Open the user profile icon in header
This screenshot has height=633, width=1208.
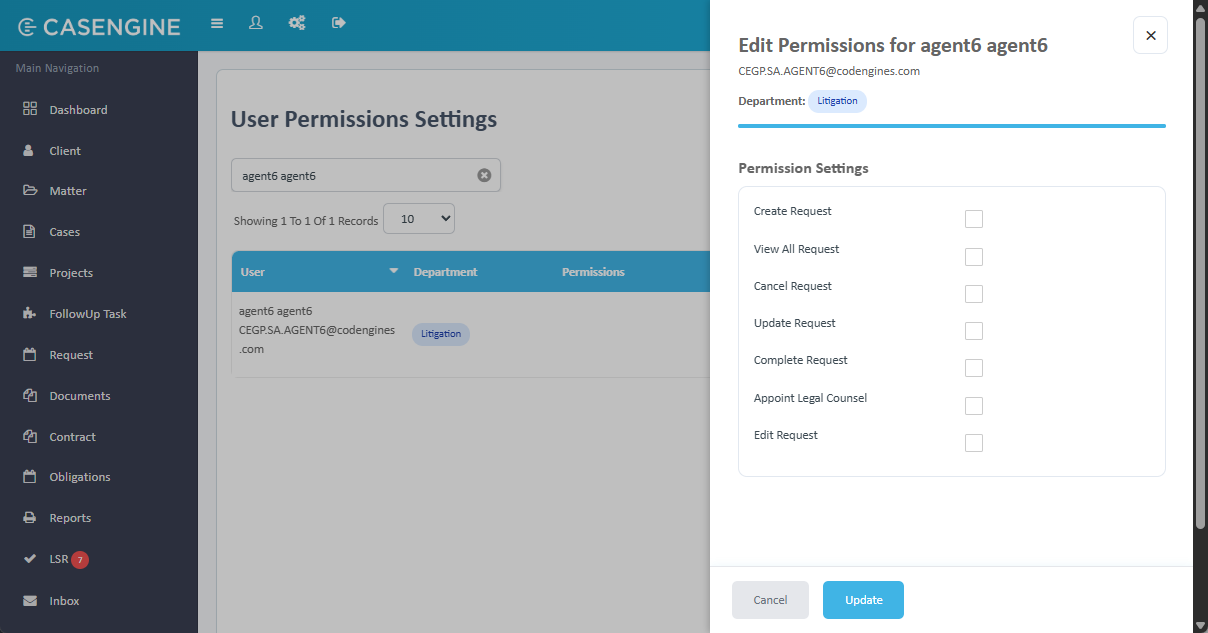click(x=256, y=23)
